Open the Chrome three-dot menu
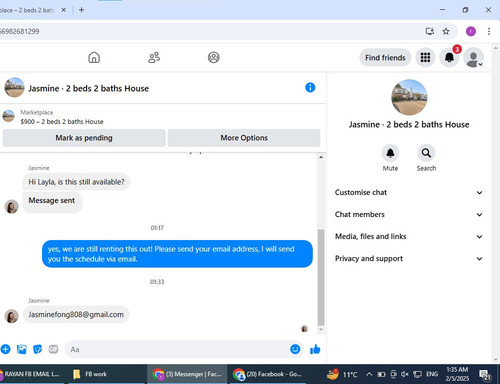500x384 pixels. point(489,31)
